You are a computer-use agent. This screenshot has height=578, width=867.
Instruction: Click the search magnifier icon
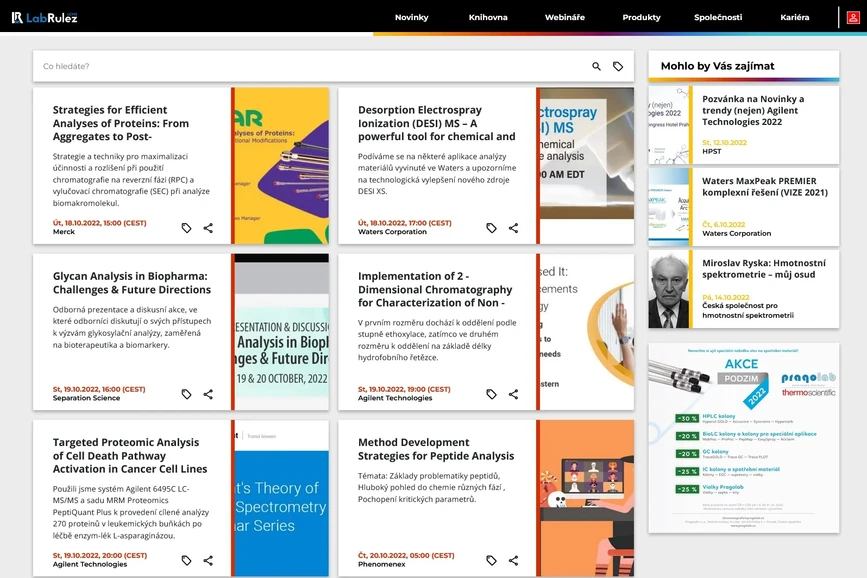click(596, 66)
